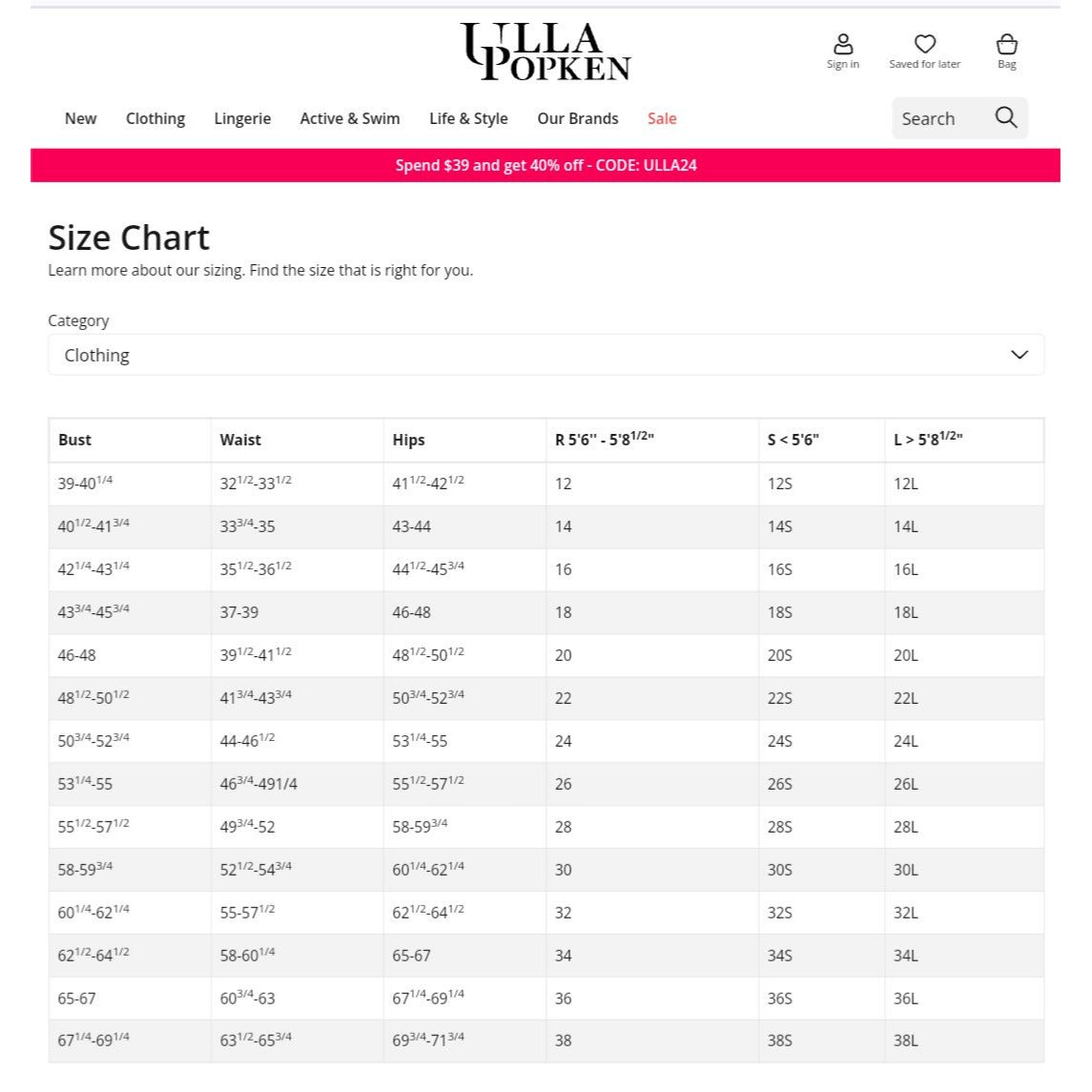This screenshot has height=1092, width=1092.
Task: Click the Ulla Popken logo
Action: pos(546,52)
